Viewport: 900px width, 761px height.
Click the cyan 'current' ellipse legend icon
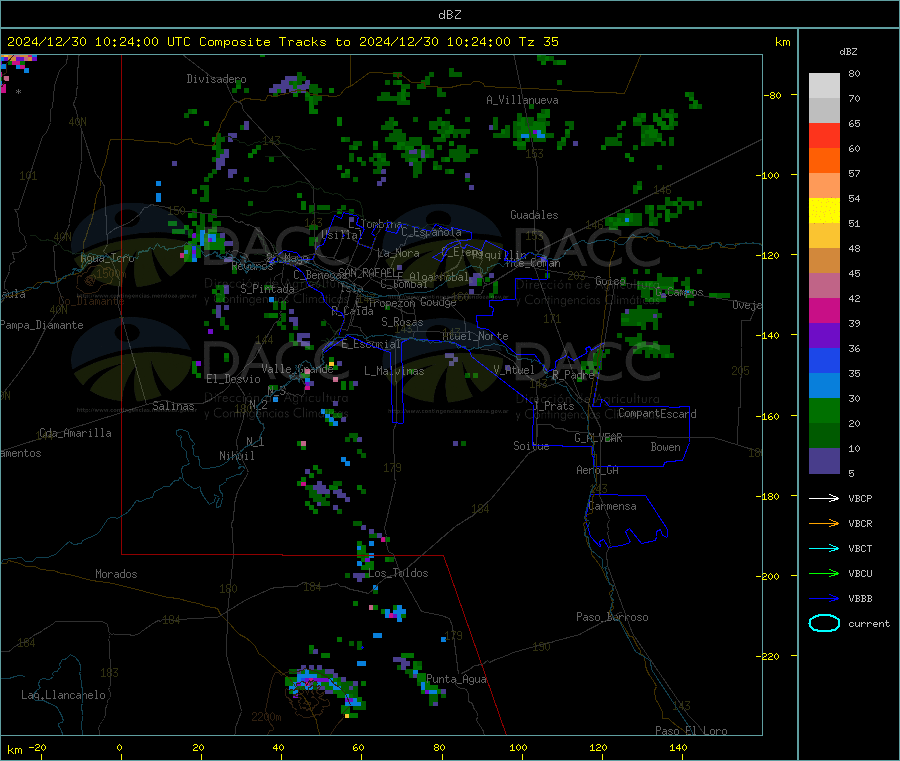[x=824, y=623]
